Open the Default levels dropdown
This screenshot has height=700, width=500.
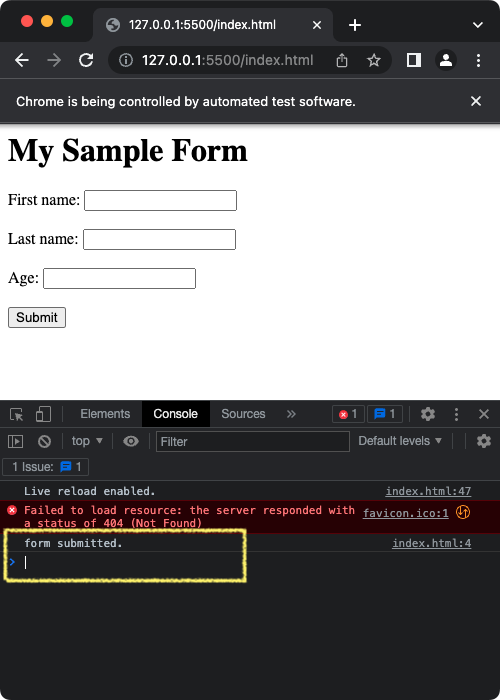click(x=400, y=441)
